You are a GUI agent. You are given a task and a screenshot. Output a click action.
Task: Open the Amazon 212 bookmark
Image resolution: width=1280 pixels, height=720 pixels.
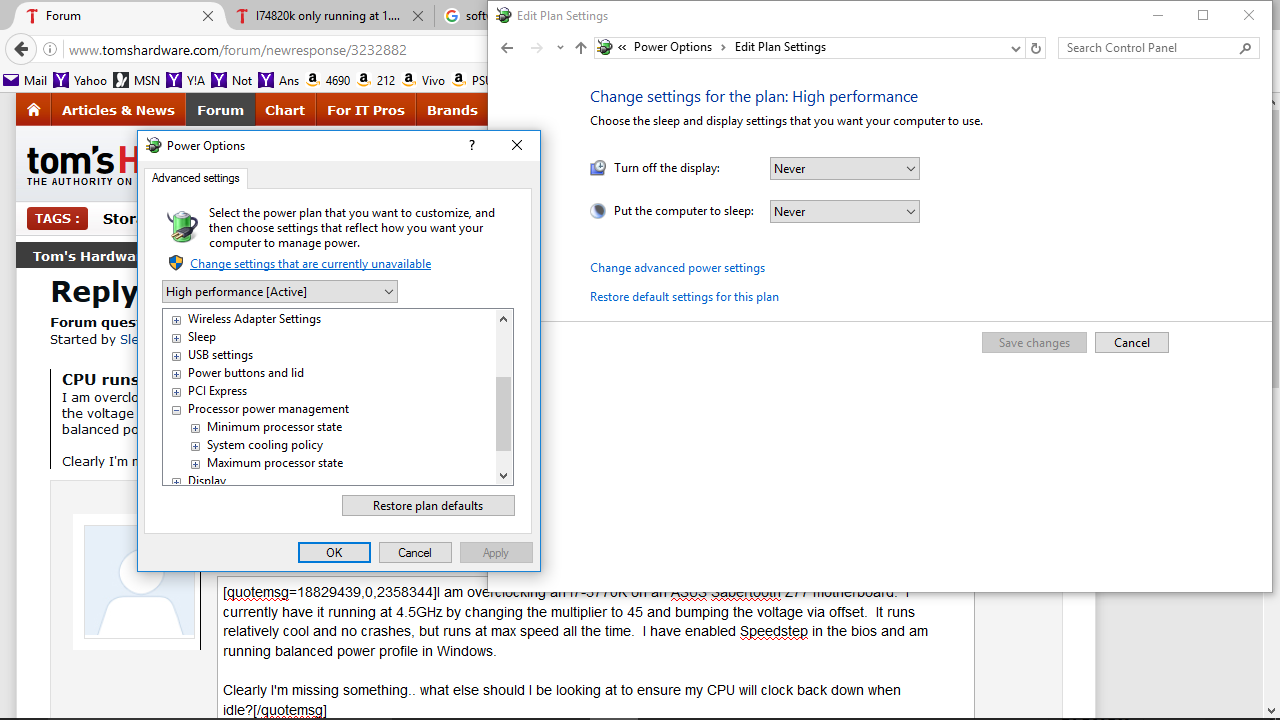[377, 80]
